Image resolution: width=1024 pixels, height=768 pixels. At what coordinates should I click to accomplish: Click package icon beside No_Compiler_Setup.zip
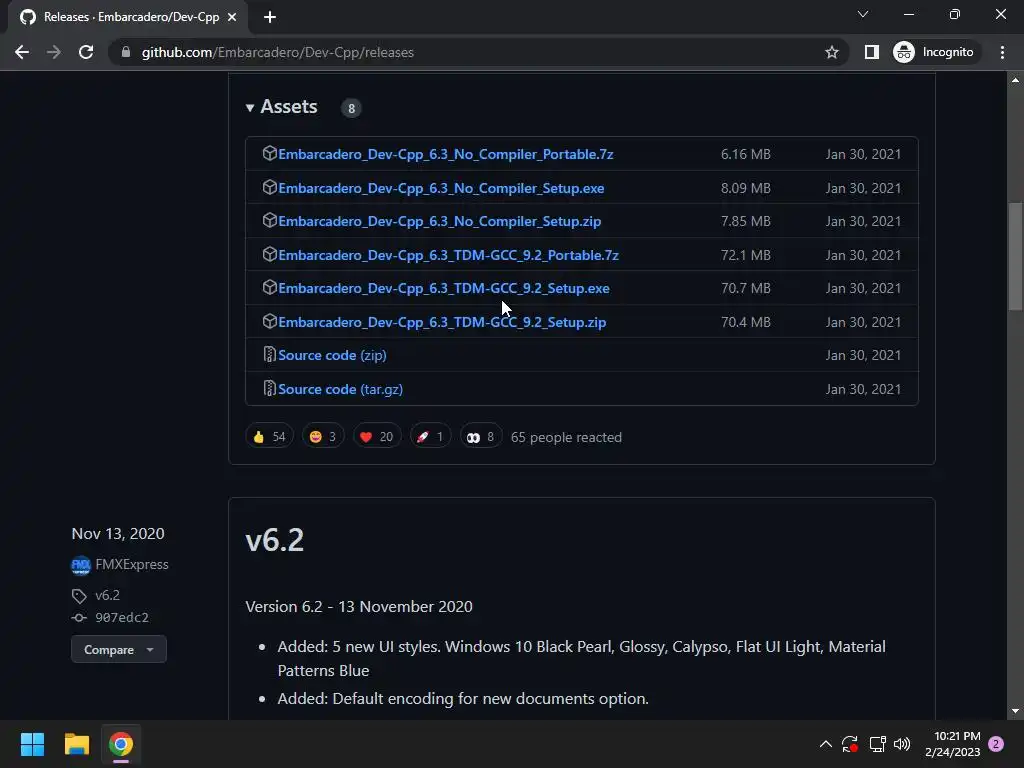270,220
